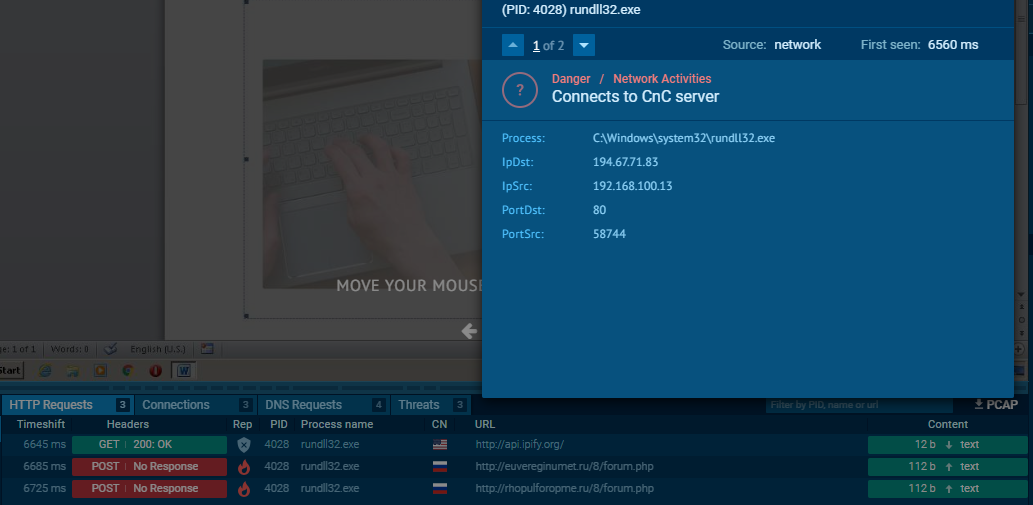Go to previous threat with up arrow
Screen dimensions: 1033x505
pos(513,45)
